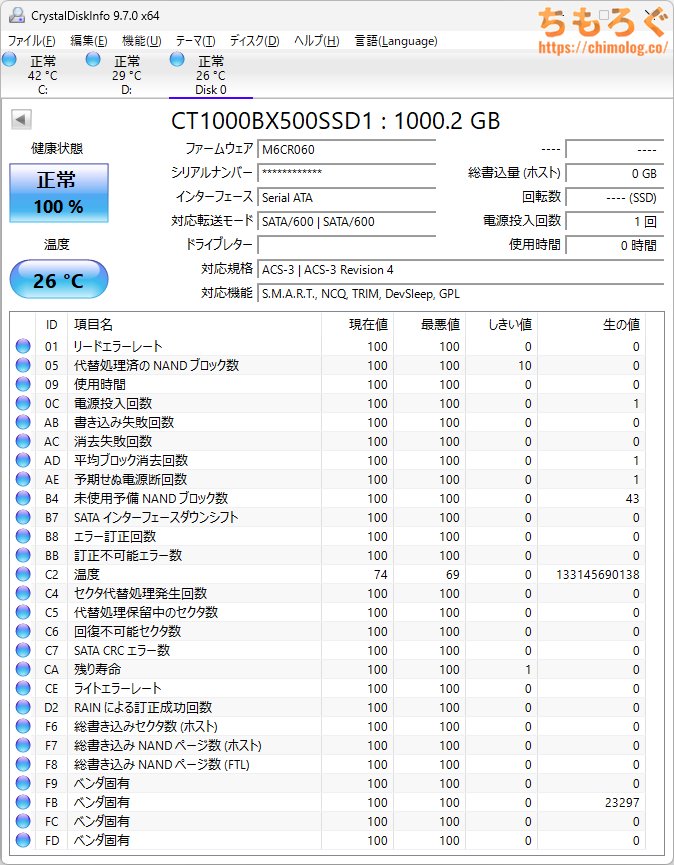
Task: Click the ファームウェア field showing M6CR060
Action: point(346,149)
